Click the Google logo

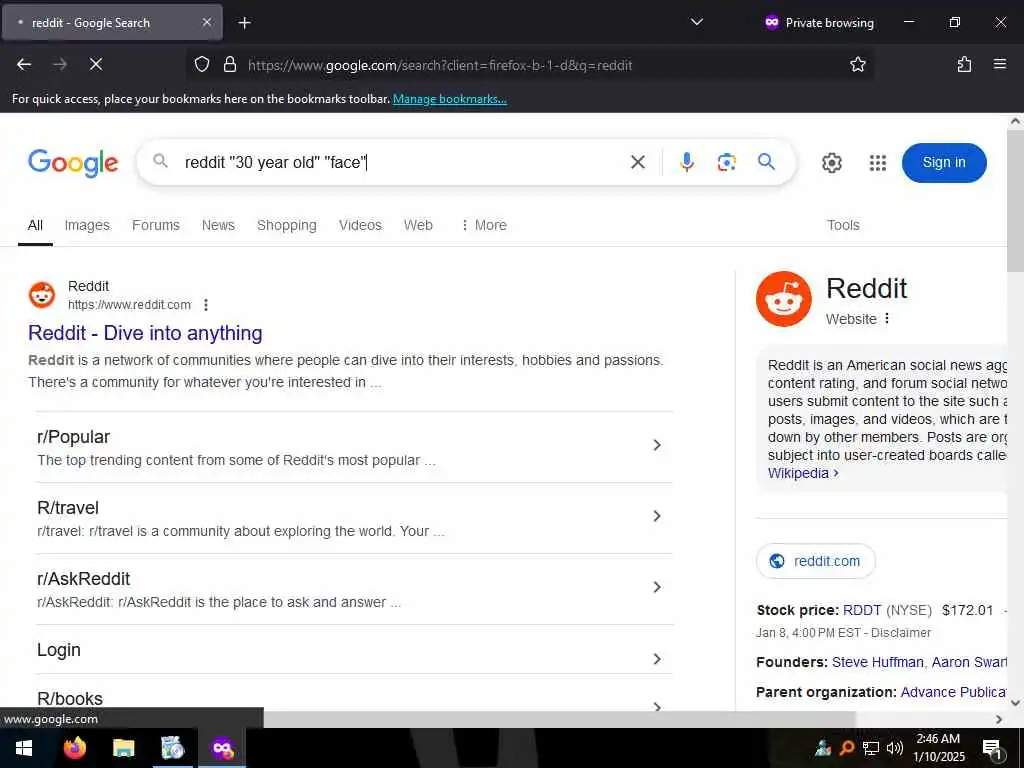(x=73, y=163)
